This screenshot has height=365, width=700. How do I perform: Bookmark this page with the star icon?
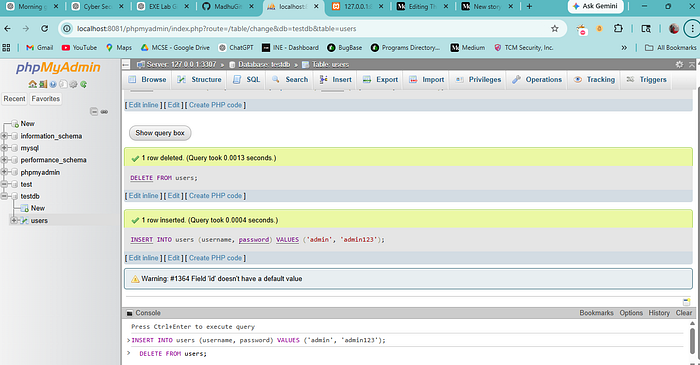[x=554, y=29]
